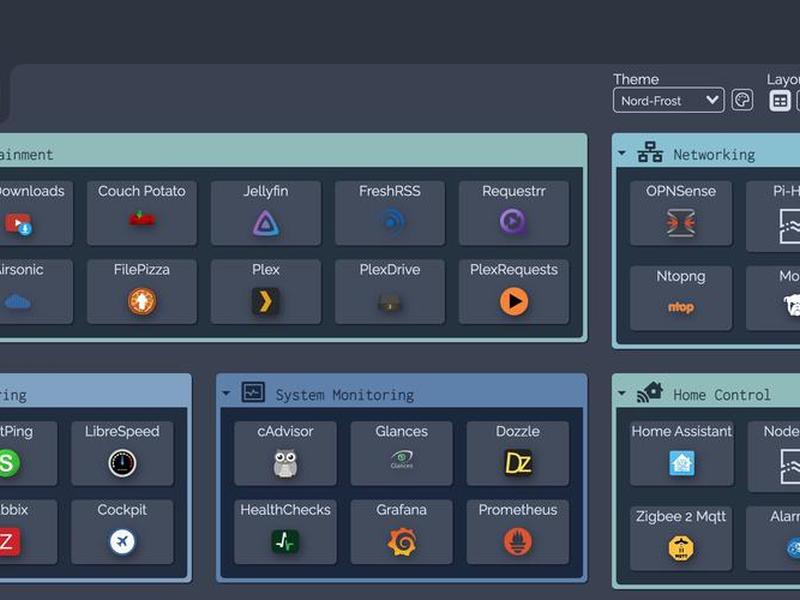Click the Ntopng ntop logo
Image resolution: width=800 pixels, height=600 pixels.
pos(681,307)
